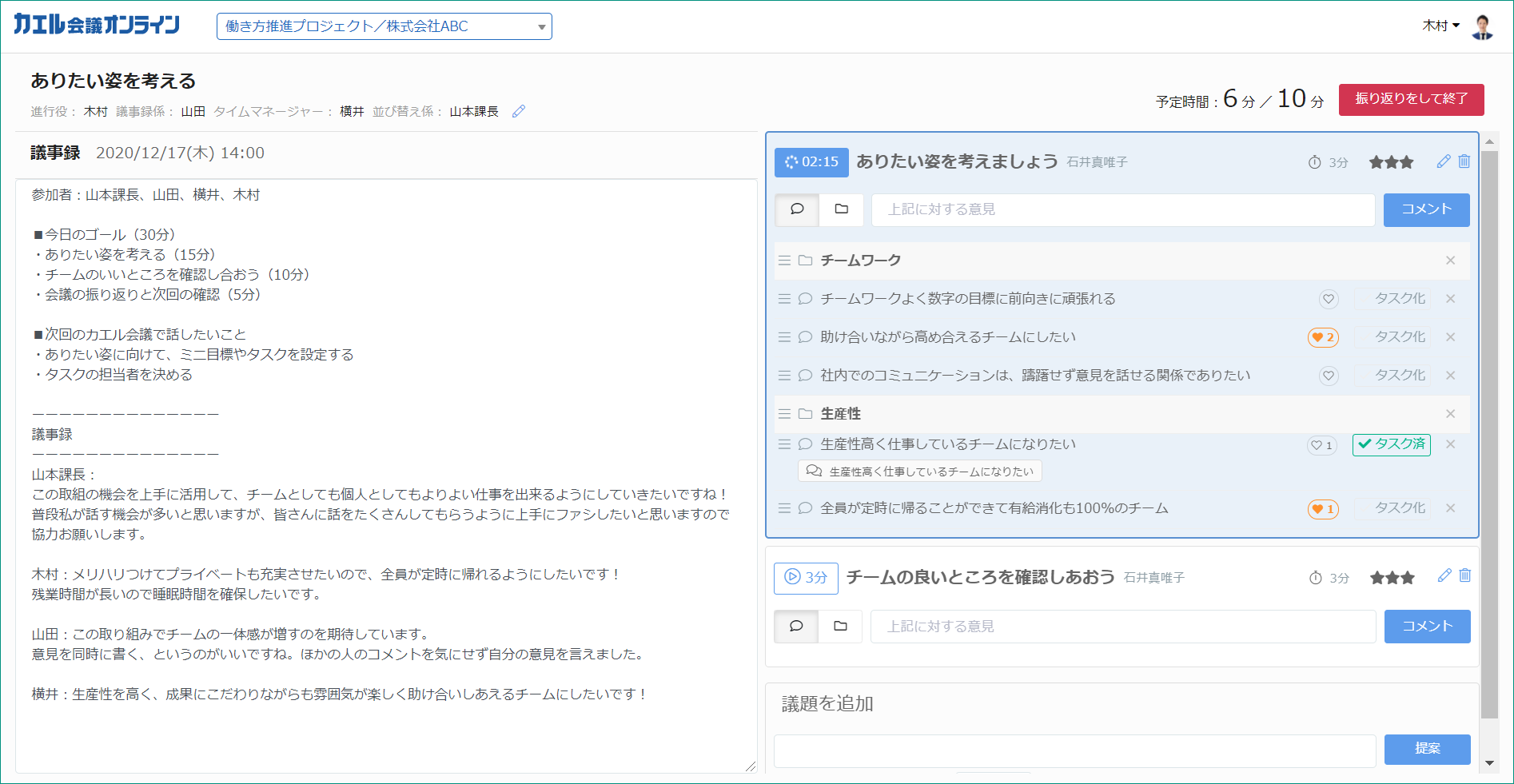1514x784 pixels.
Task: Expand the nested reply under 生産性高く comment
Action: [x=919, y=472]
